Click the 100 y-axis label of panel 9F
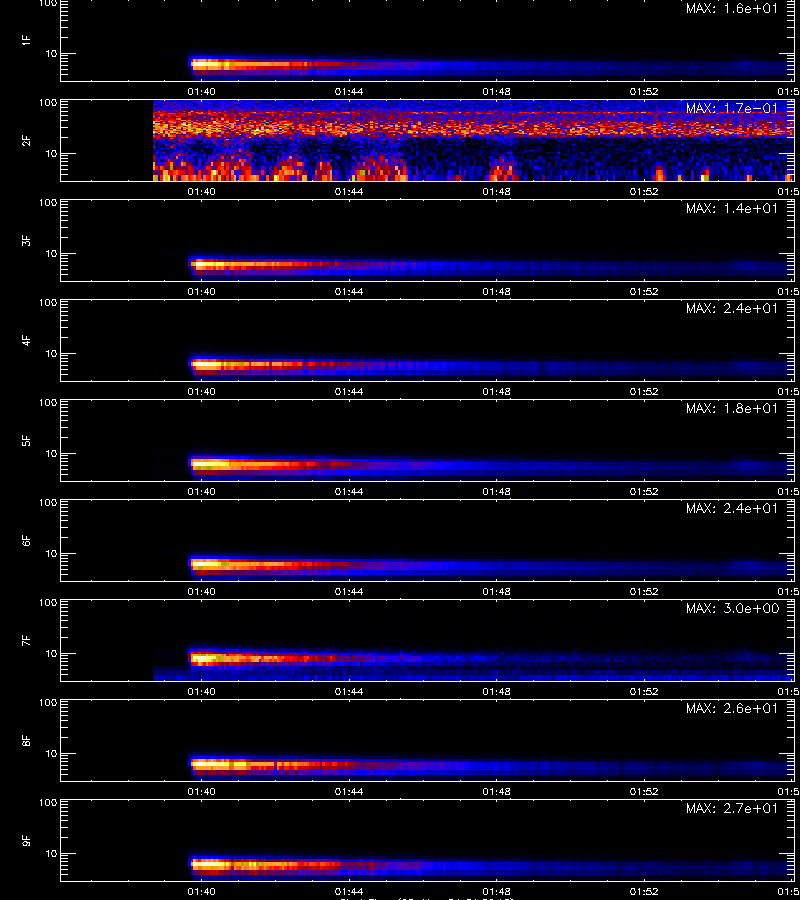 [x=48, y=802]
